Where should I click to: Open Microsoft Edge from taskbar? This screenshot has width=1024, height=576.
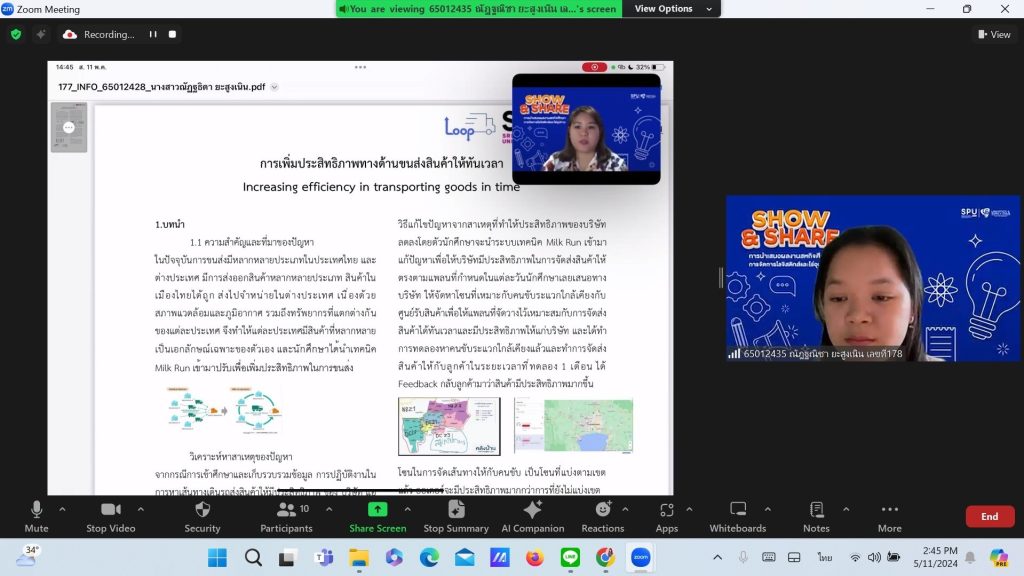(x=429, y=558)
